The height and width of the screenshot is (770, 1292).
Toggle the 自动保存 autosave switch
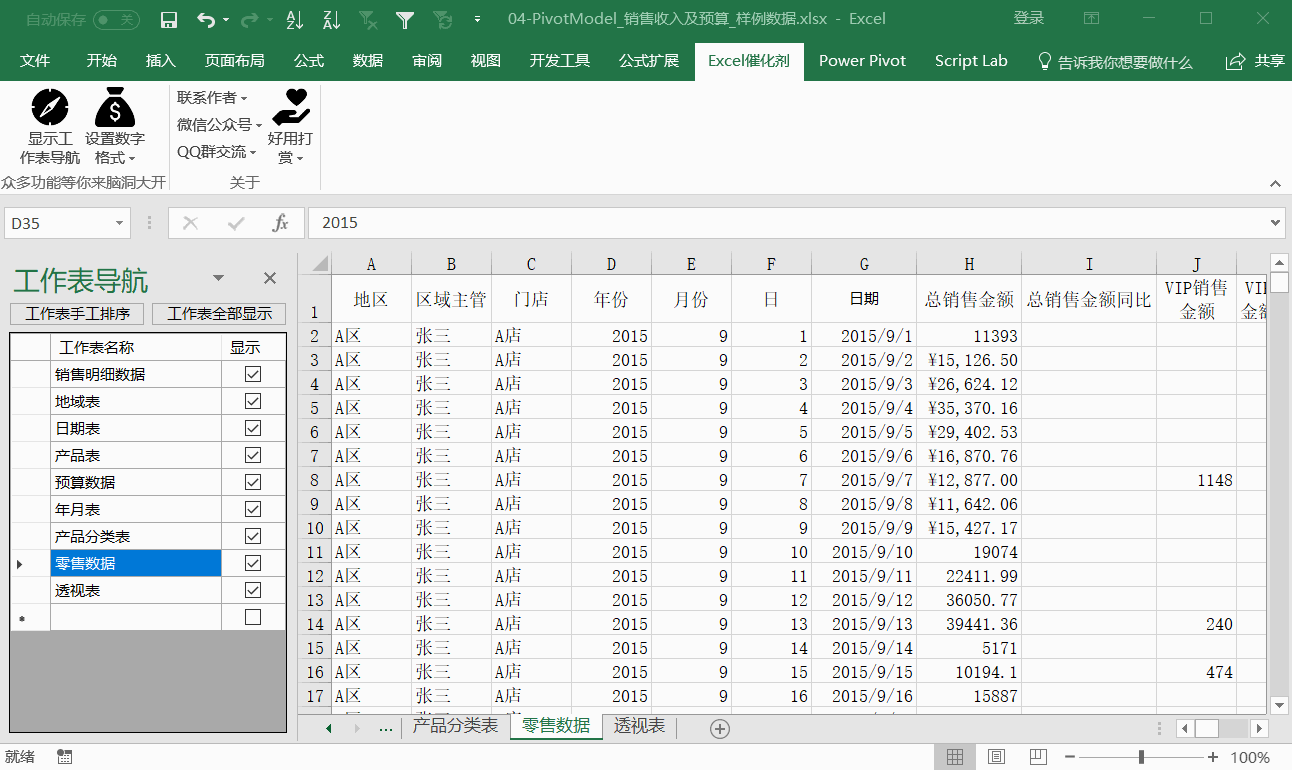[x=116, y=19]
